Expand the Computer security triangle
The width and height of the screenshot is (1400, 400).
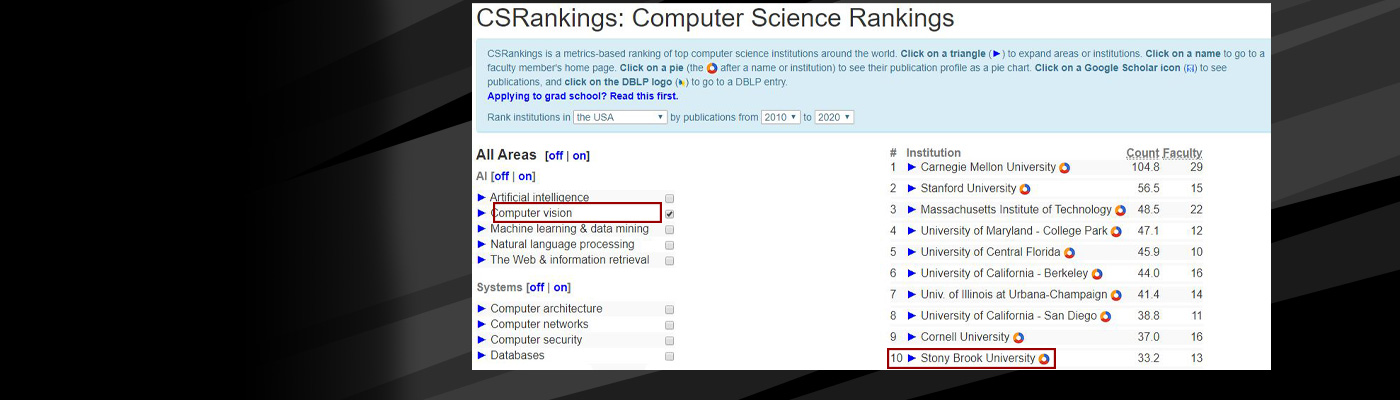coord(481,340)
